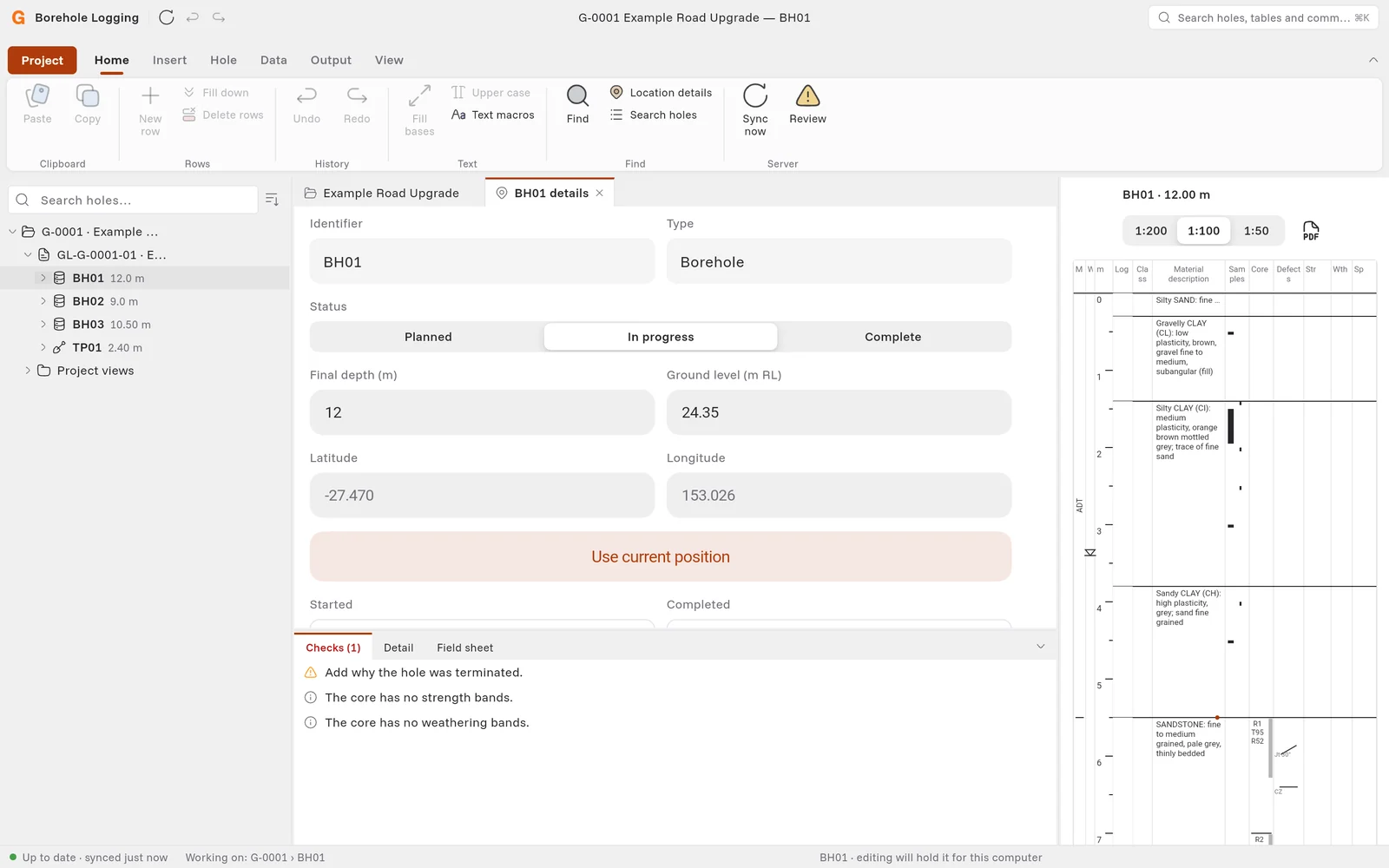Collapse the ribbon with the chevron

1373,60
